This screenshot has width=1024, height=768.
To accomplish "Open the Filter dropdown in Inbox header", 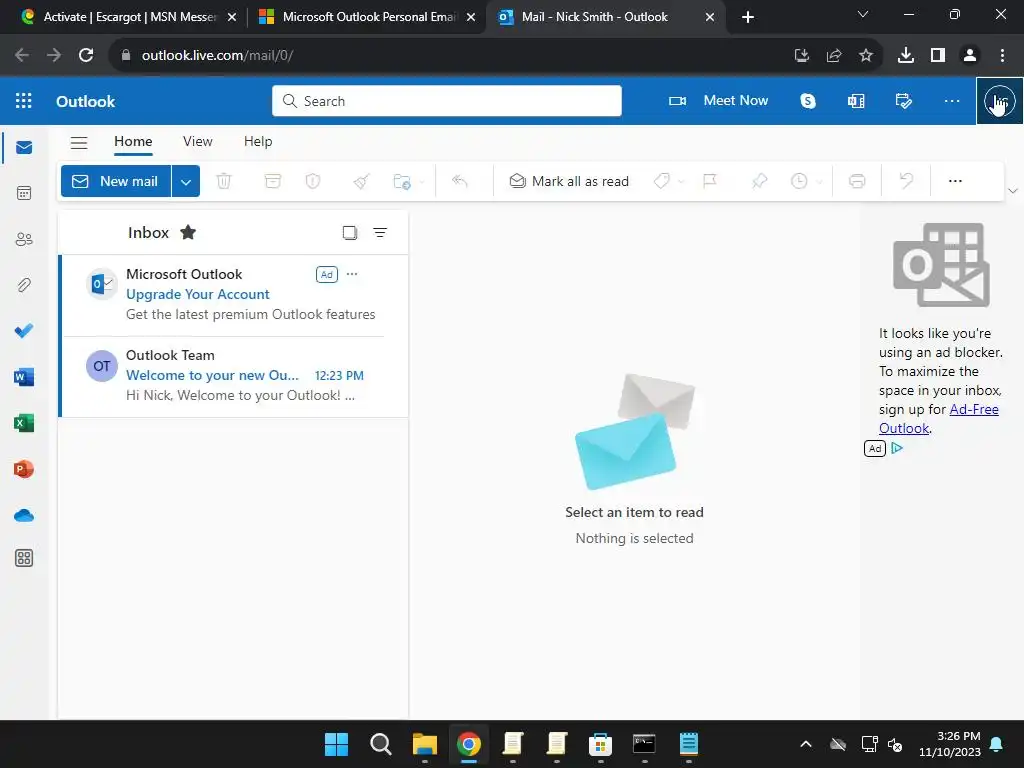I will click(x=380, y=232).
